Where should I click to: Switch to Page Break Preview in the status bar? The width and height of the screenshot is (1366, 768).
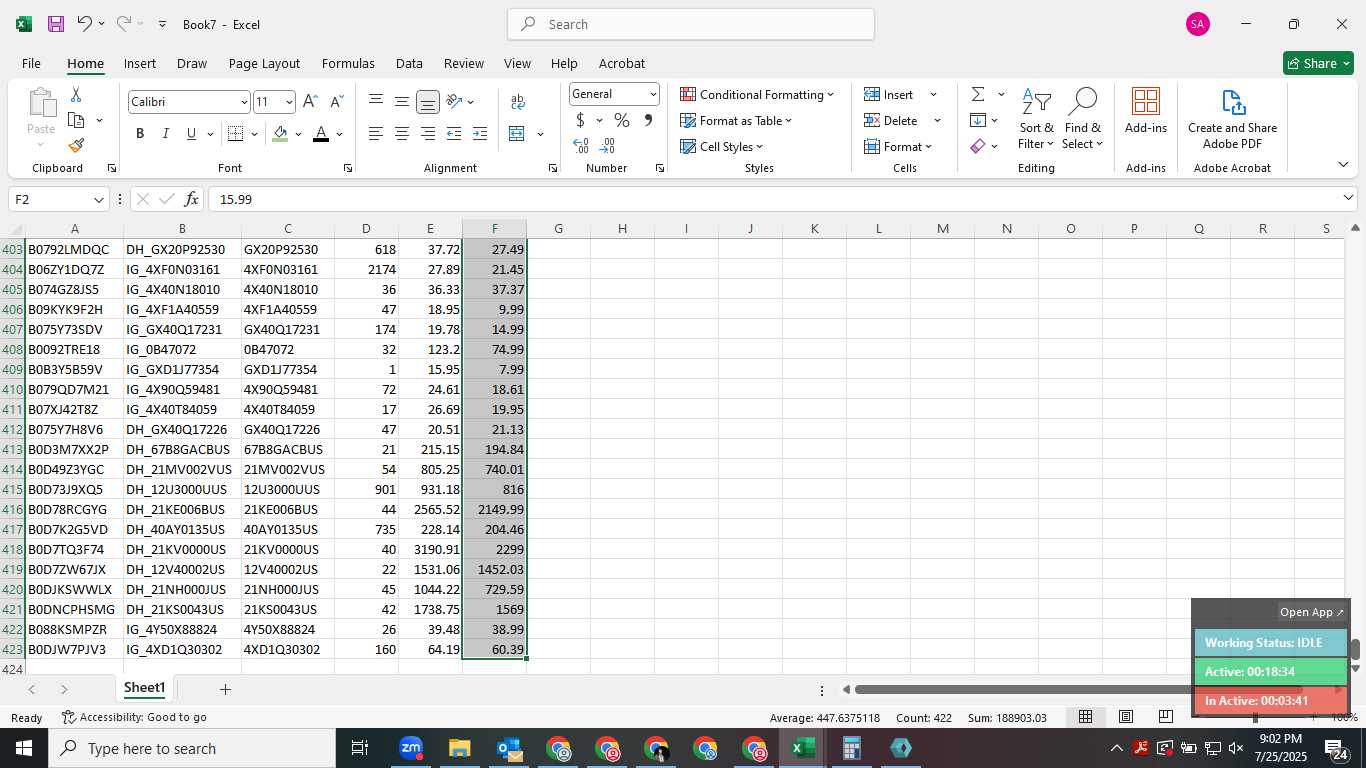click(1166, 717)
